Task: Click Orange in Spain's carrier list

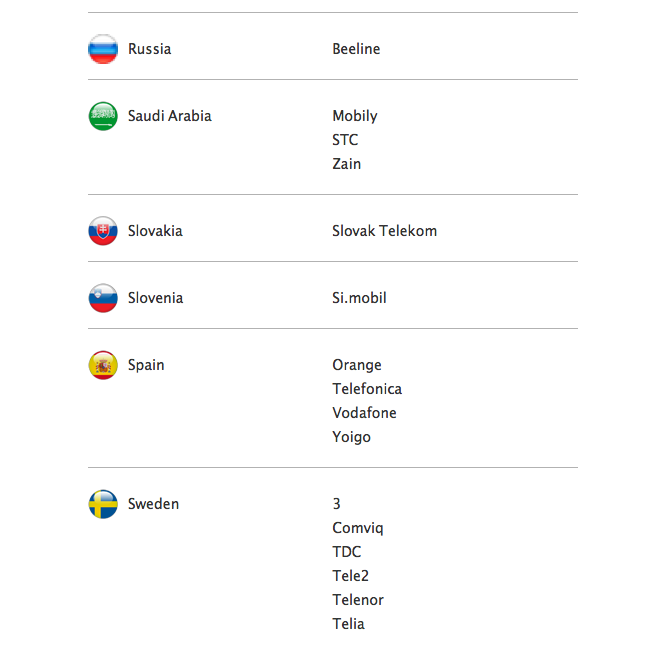Action: click(357, 365)
